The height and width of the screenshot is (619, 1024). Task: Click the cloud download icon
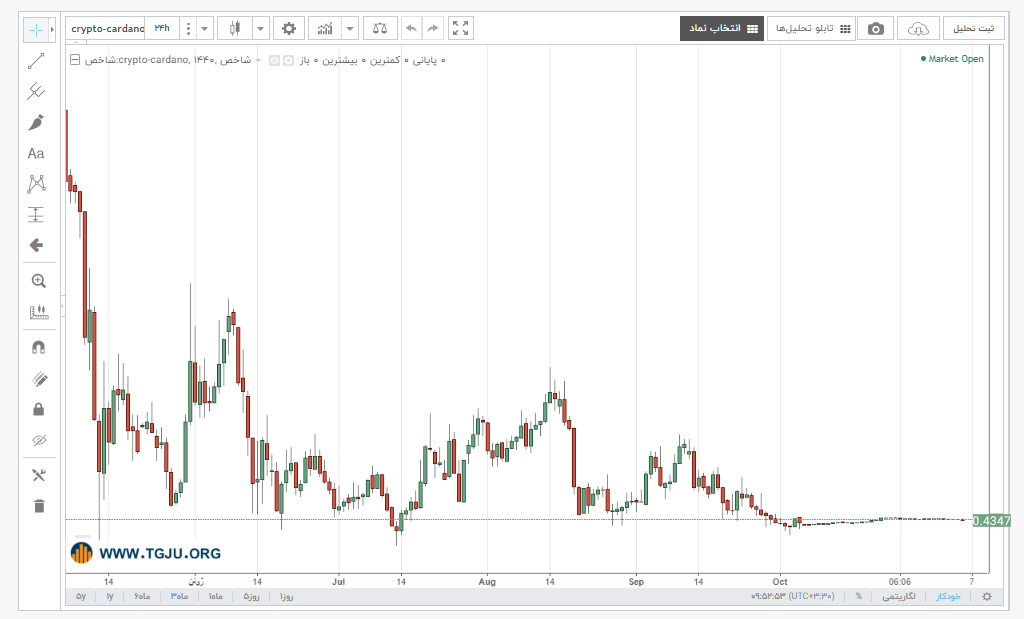[x=918, y=29]
